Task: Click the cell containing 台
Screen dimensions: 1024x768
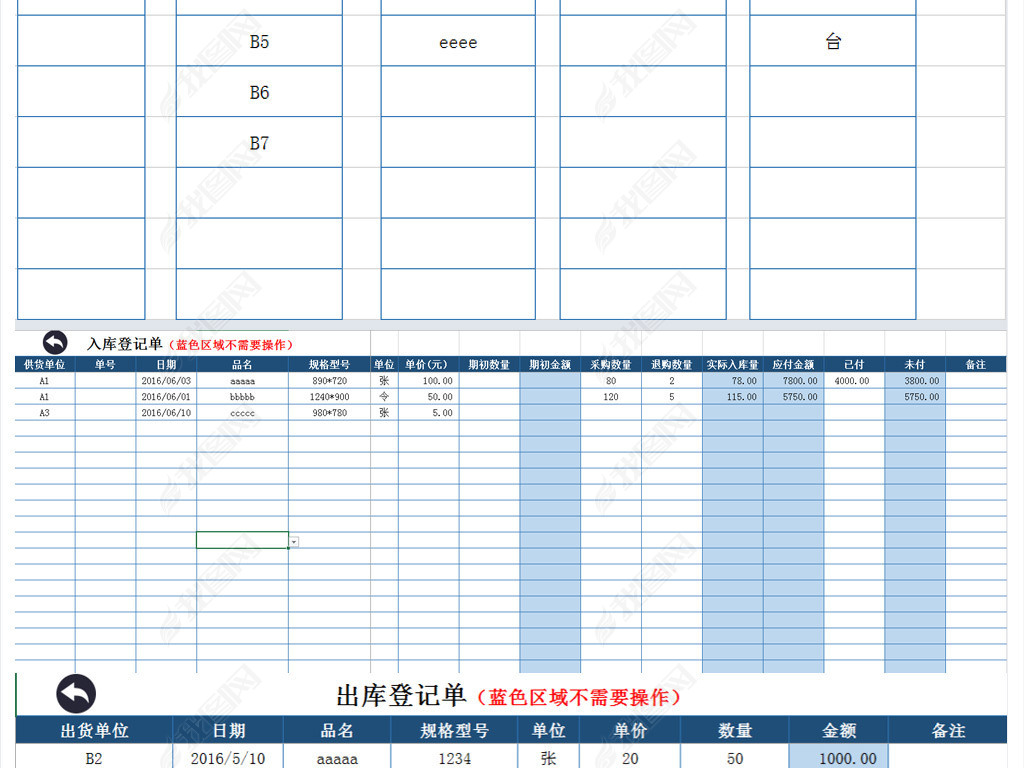Action: coord(832,42)
